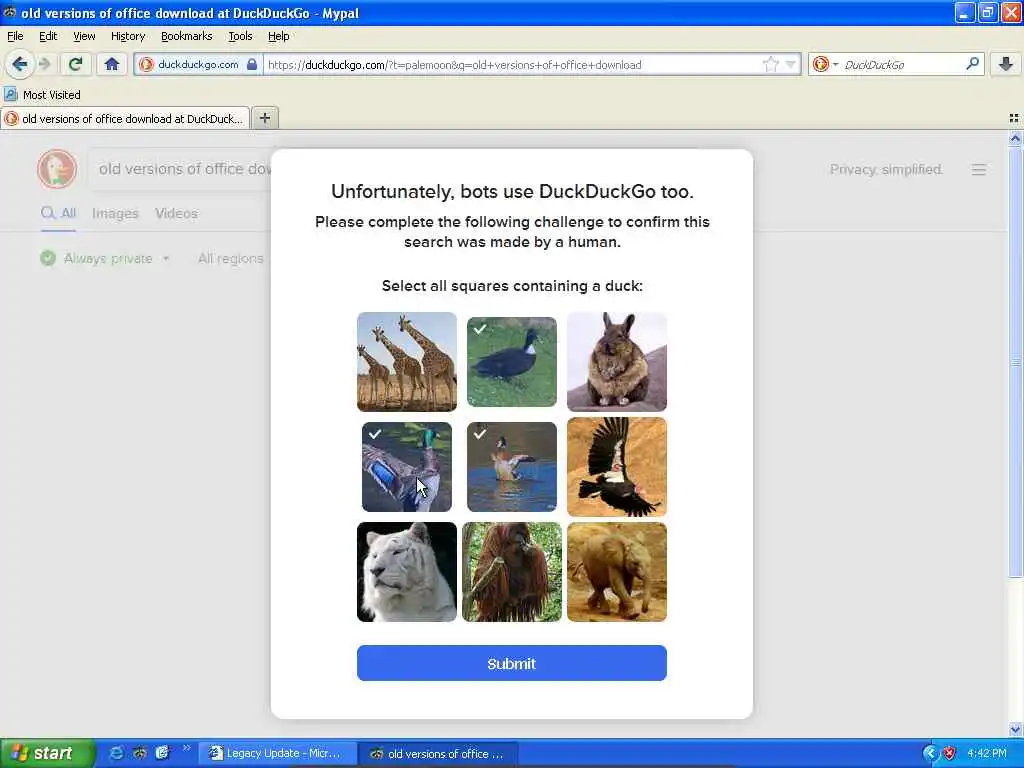Switch to the Videos results tab

tap(176, 214)
